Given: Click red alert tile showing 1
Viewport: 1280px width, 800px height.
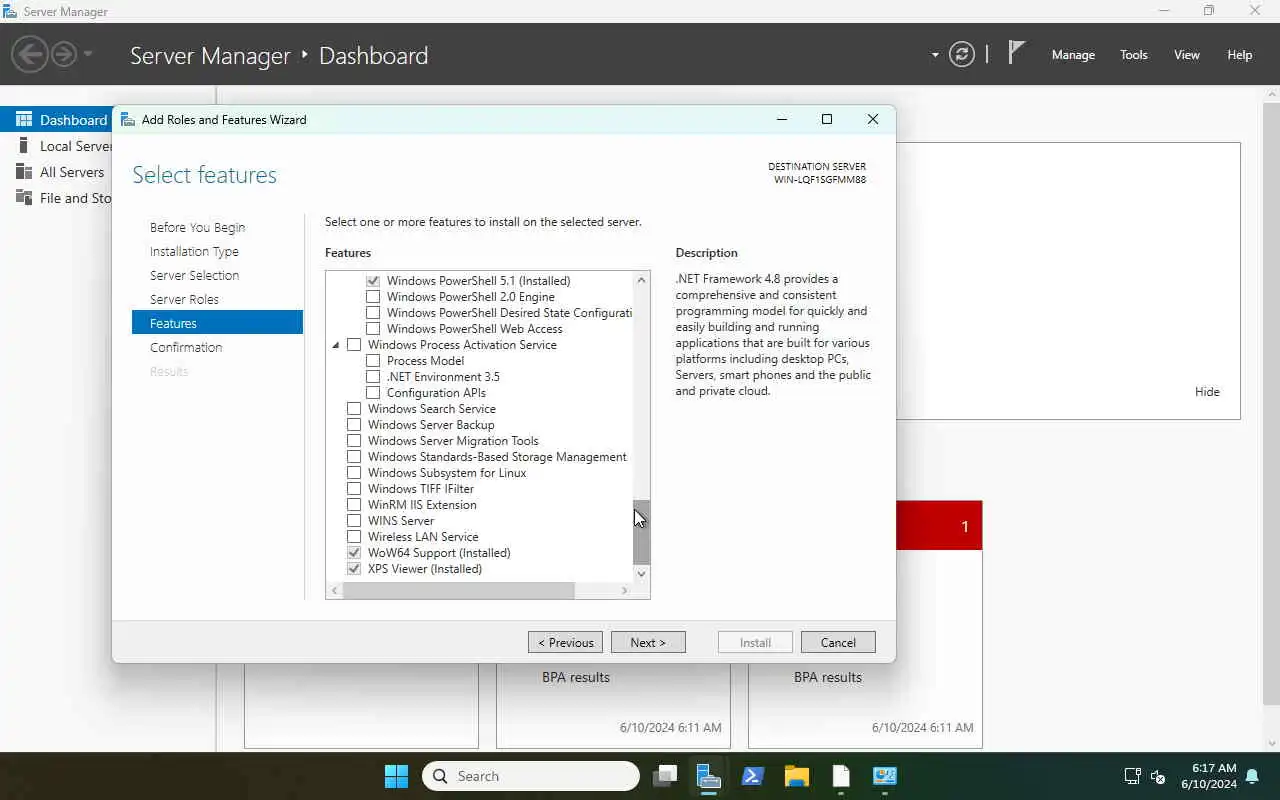Looking at the screenshot, I should (x=939, y=525).
